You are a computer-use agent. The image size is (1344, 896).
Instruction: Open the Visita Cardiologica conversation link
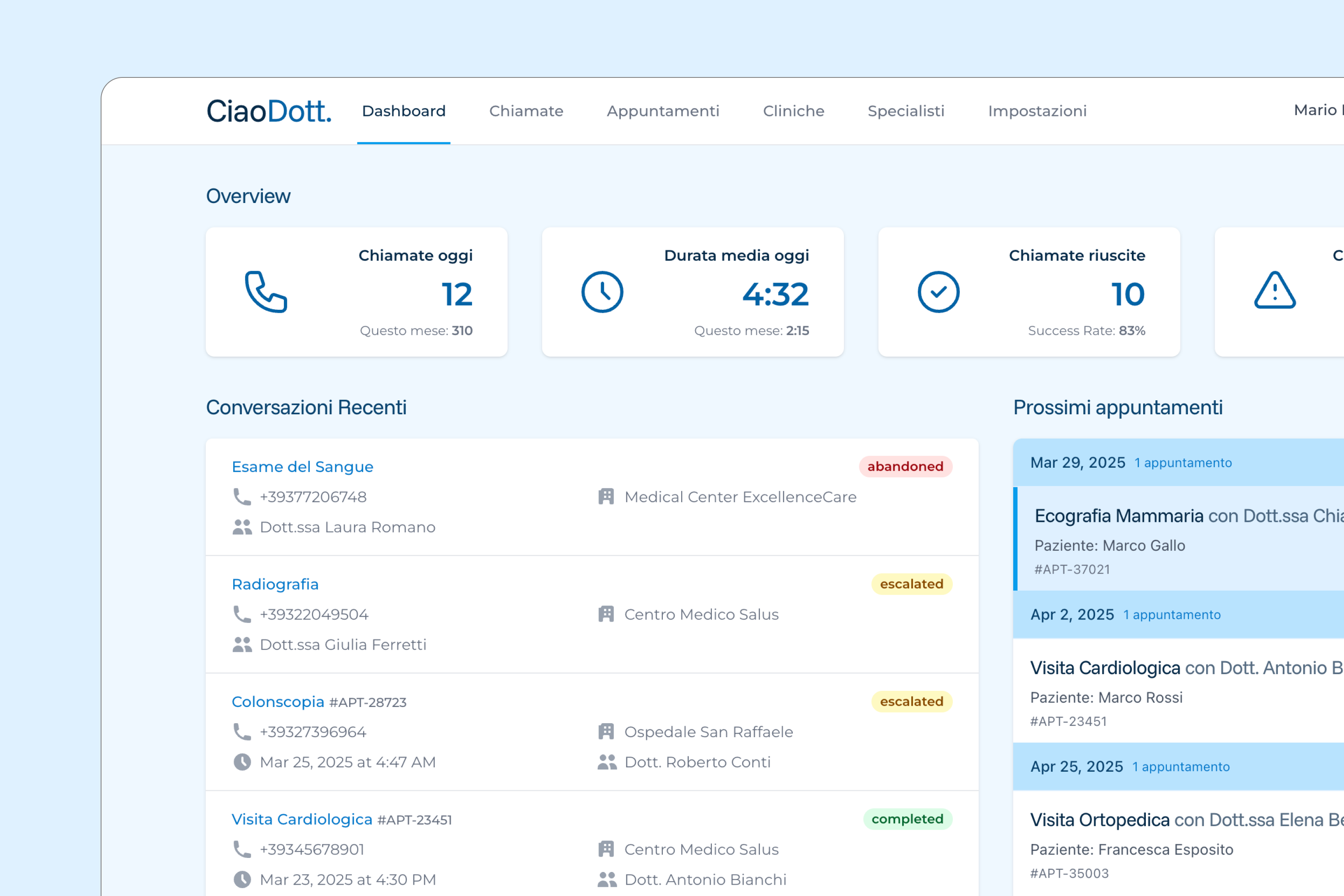pos(302,819)
